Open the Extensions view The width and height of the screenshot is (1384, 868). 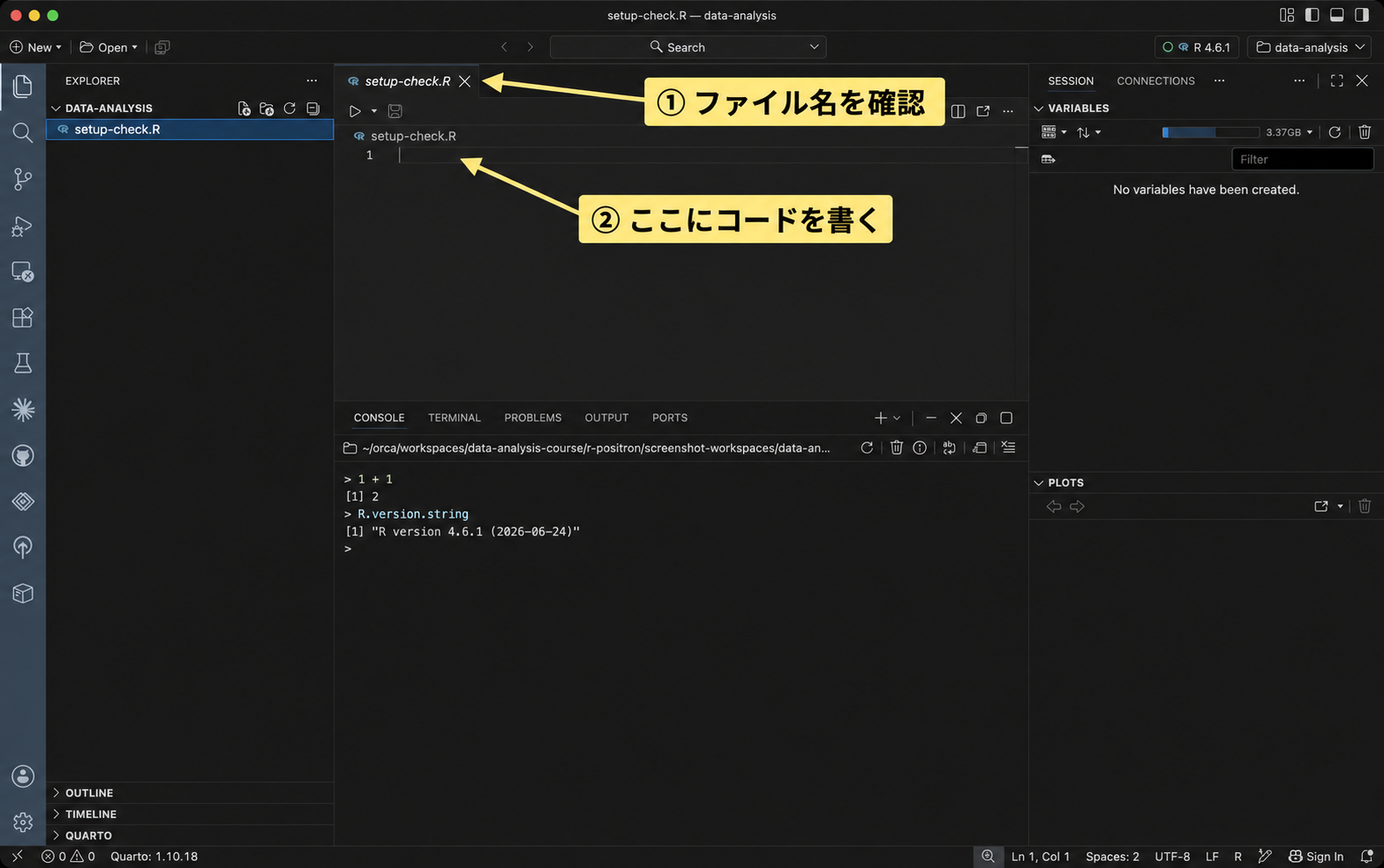coord(23,317)
